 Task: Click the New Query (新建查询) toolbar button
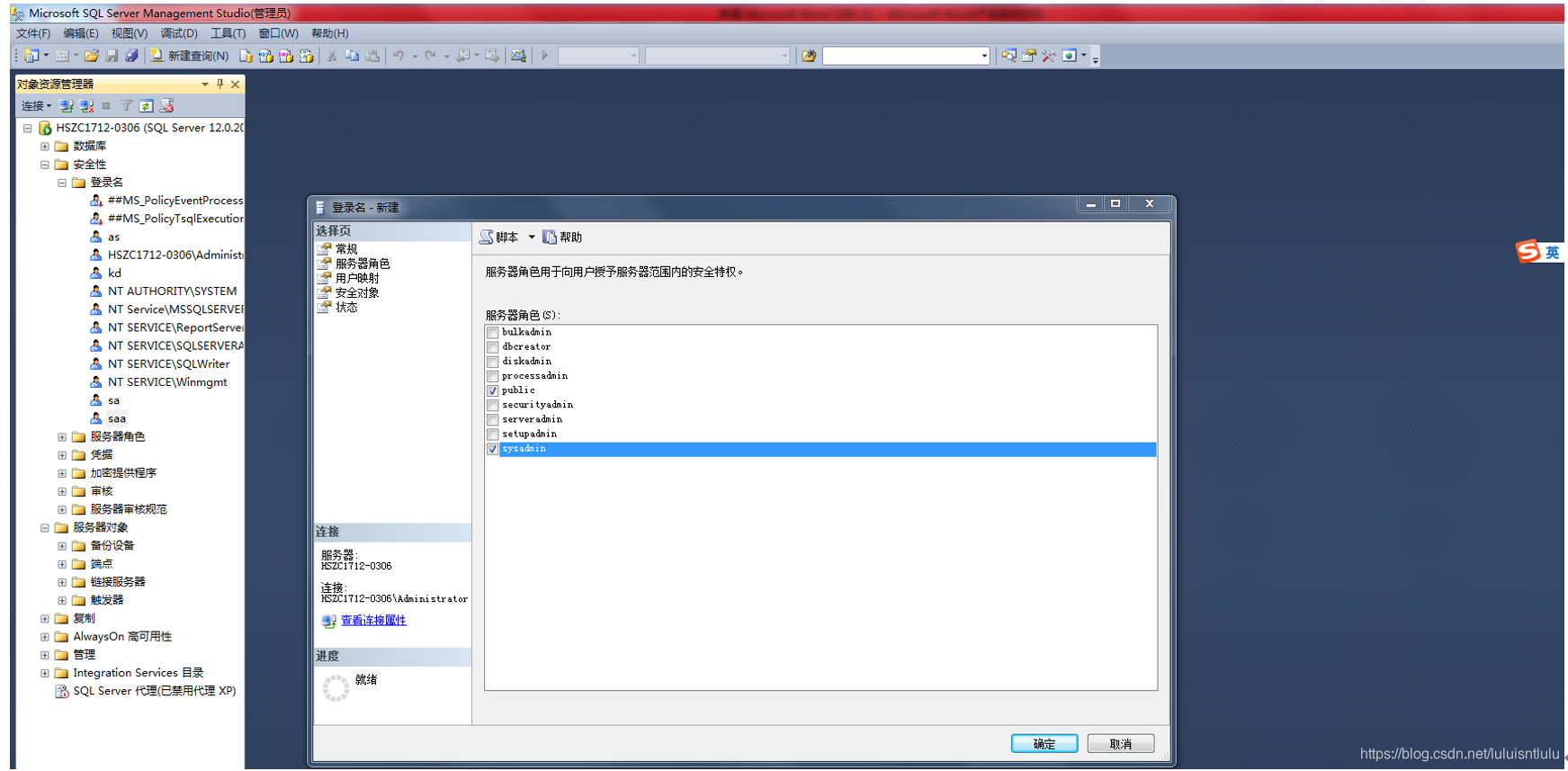pyautogui.click(x=190, y=56)
